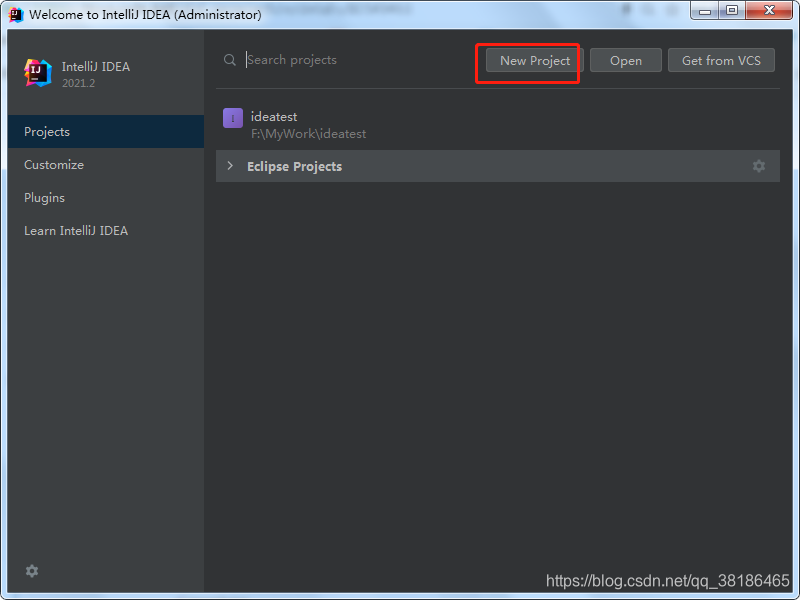Open the ideatest recent project

(497, 125)
